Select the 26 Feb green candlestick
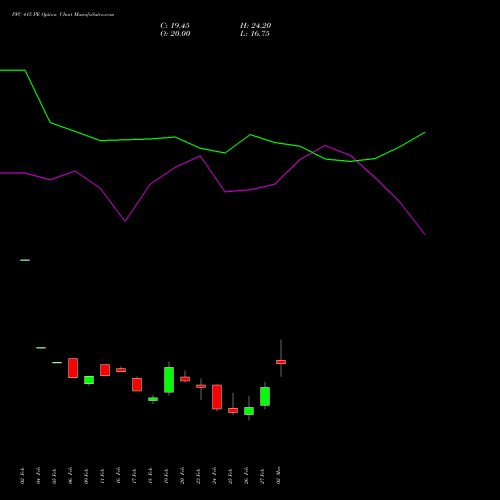The width and height of the screenshot is (500, 500). pyautogui.click(x=249, y=411)
